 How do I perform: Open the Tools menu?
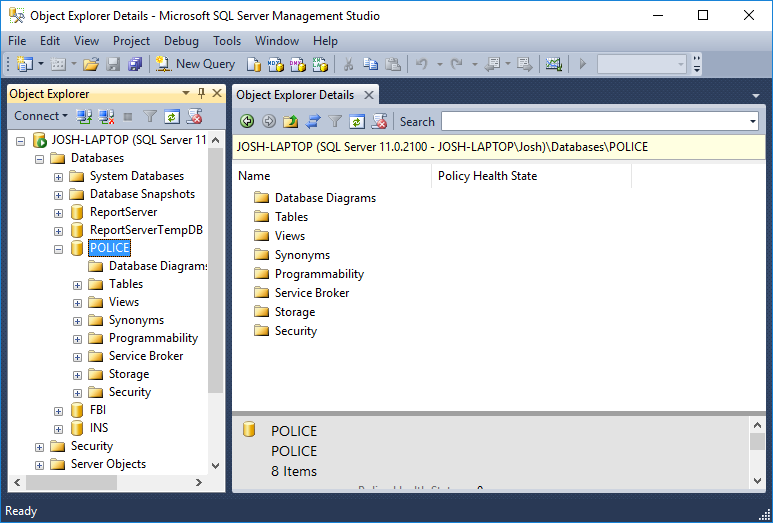pyautogui.click(x=227, y=41)
